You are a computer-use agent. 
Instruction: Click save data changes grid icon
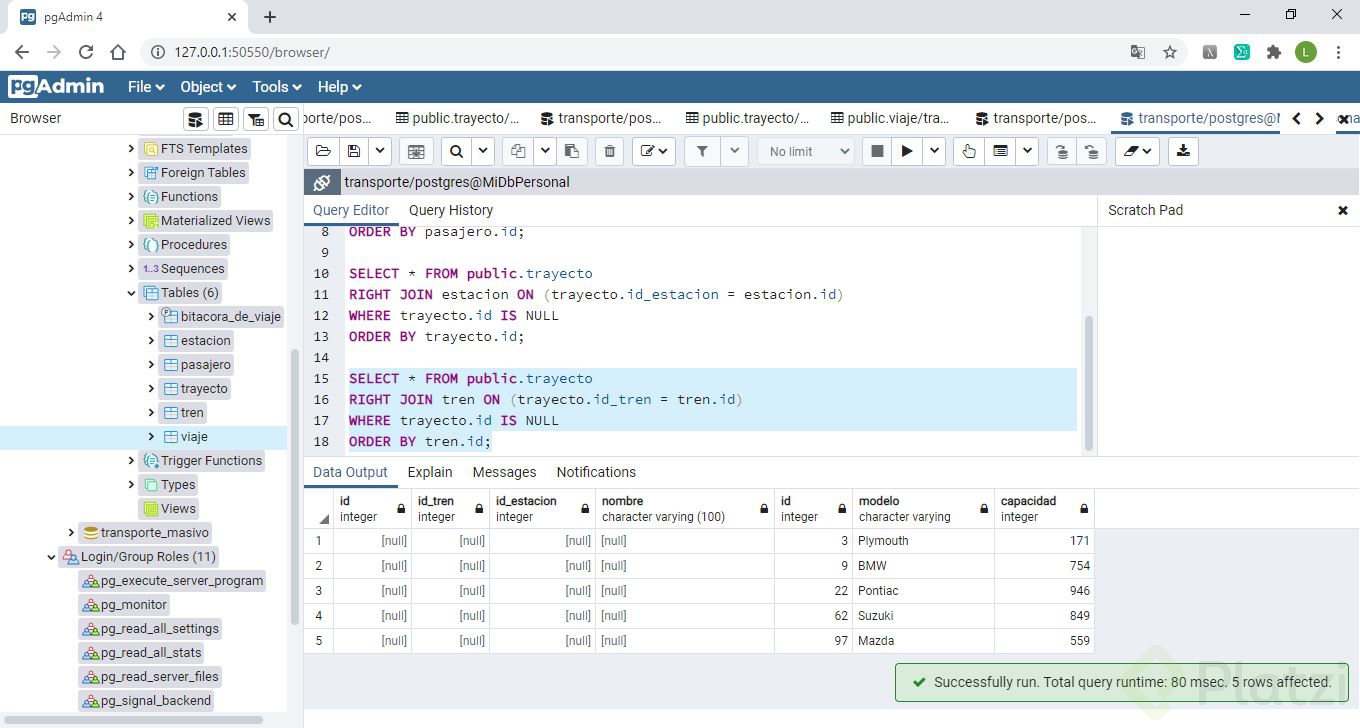(416, 151)
